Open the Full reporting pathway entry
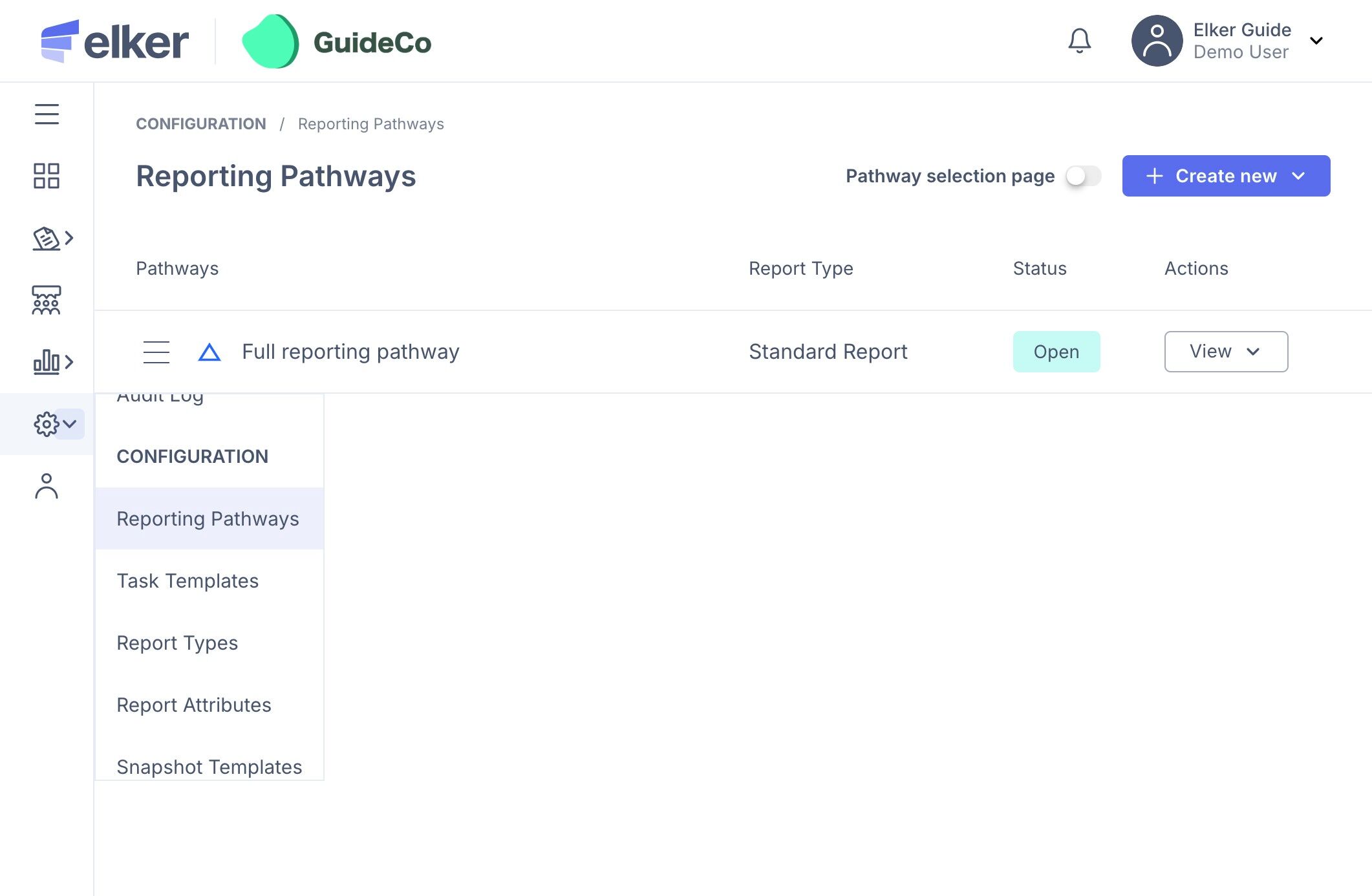Image resolution: width=1372 pixels, height=896 pixels. point(350,352)
